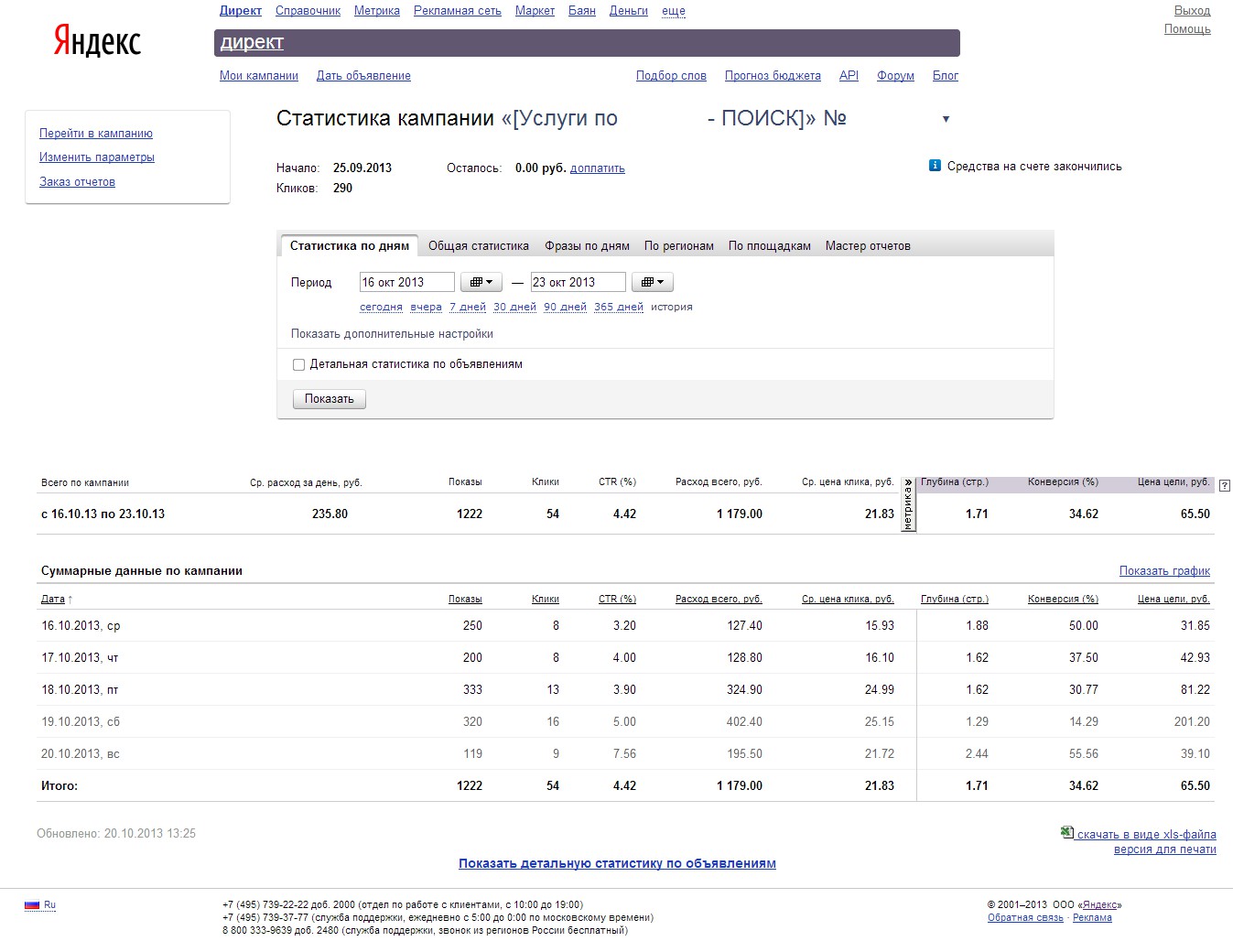Click Показать график link
Screen dimensions: 1233x952
1164,571
